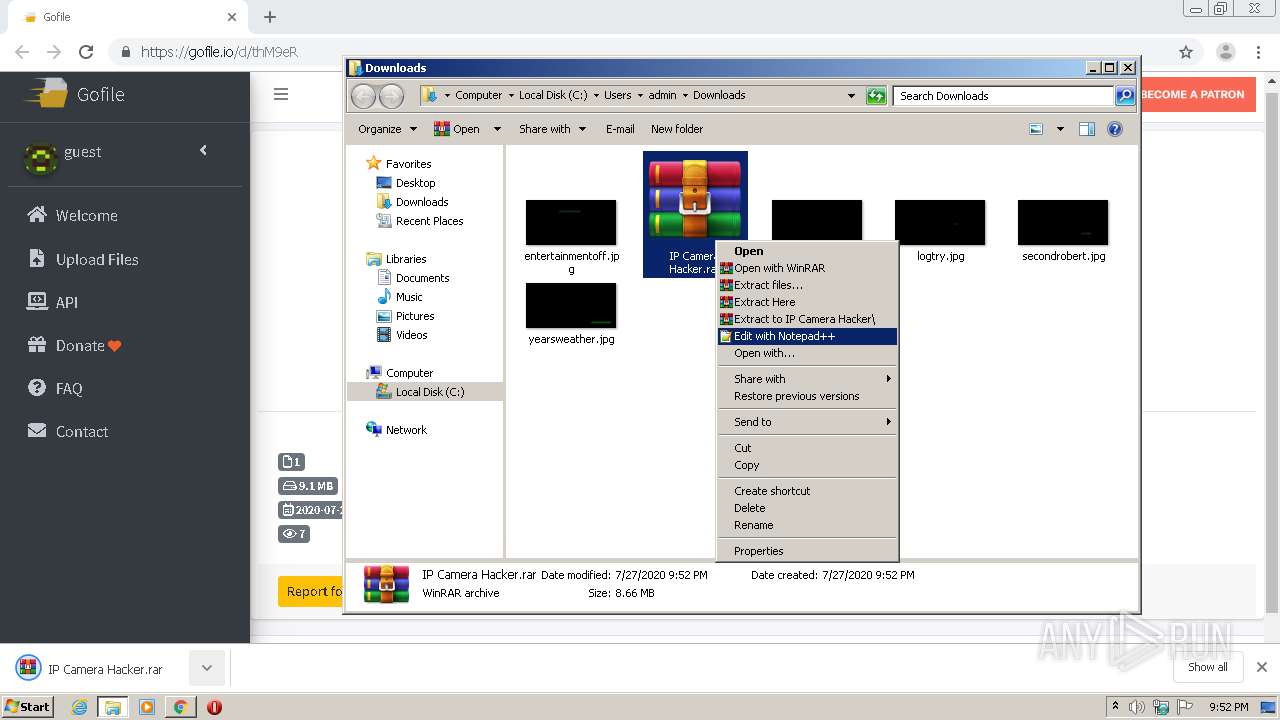The image size is (1280, 720).
Task: Expand the Send to submenu
Action: [x=807, y=422]
